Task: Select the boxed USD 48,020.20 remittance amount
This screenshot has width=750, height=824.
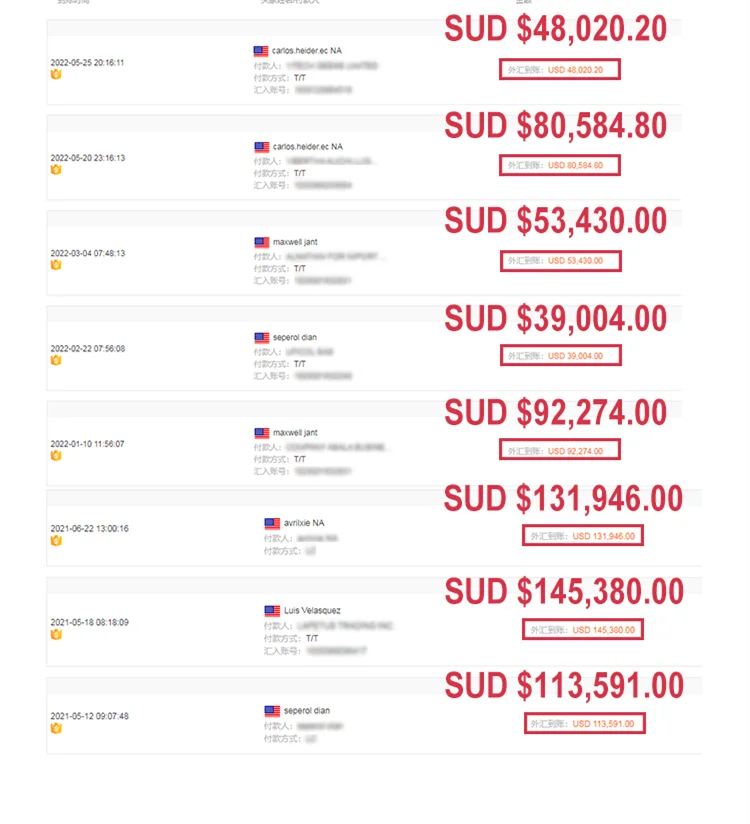Action: point(560,69)
